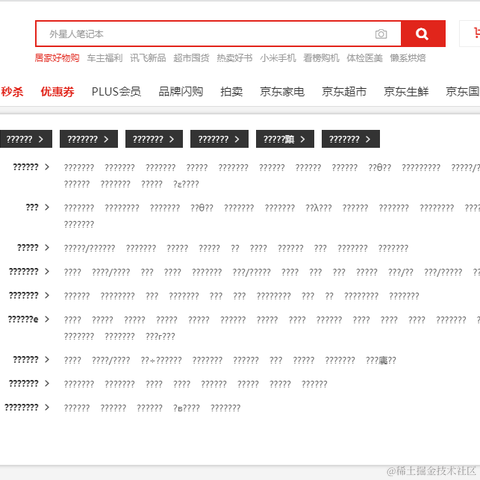The height and width of the screenshot is (480, 480).
Task: Open the 京东家电 navigation item
Action: (x=282, y=92)
